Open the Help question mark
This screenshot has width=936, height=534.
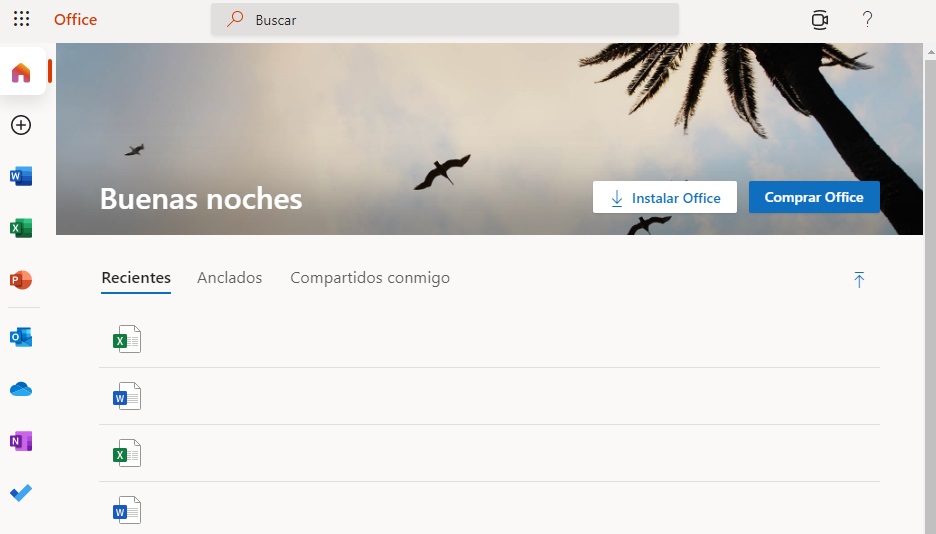867,19
